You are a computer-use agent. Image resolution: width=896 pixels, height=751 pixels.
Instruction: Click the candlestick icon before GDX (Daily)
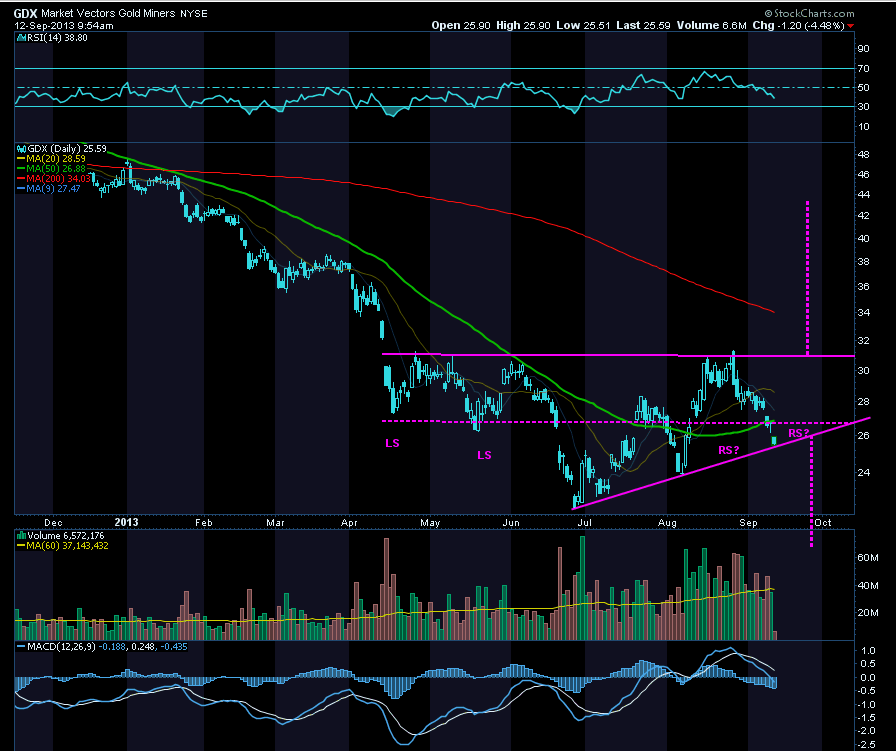(22, 149)
